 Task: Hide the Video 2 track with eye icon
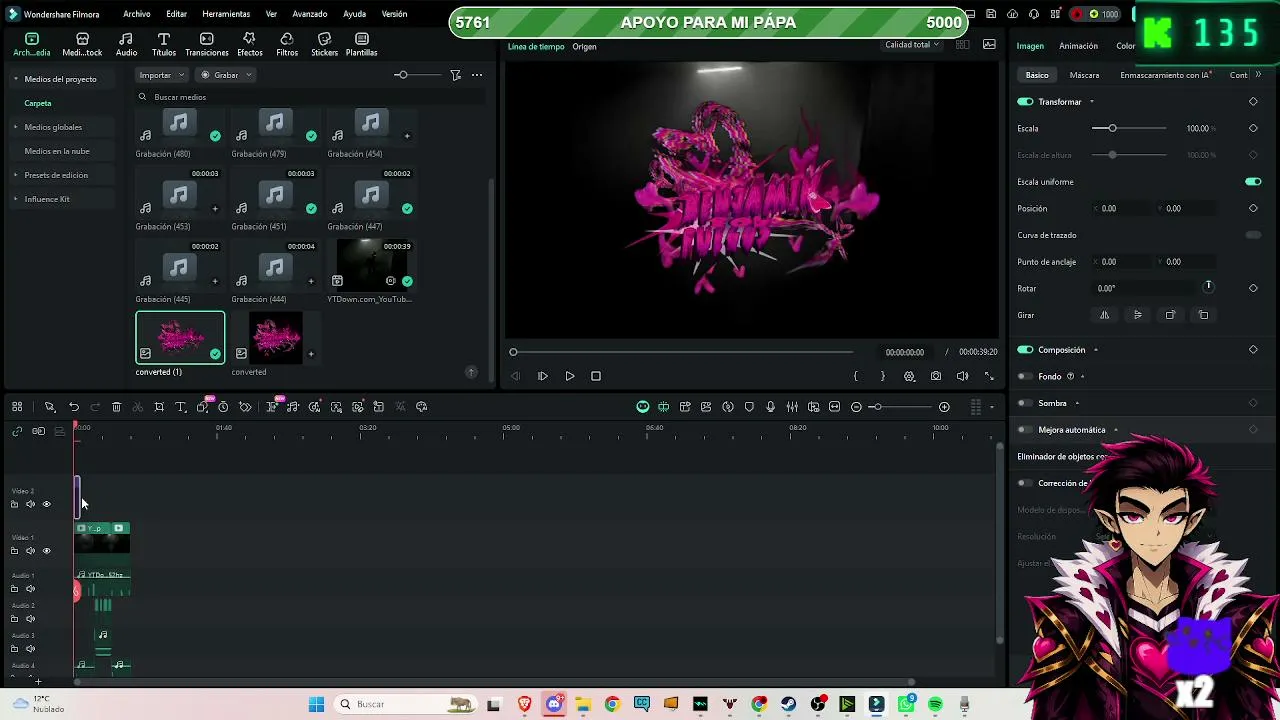pyautogui.click(x=46, y=504)
